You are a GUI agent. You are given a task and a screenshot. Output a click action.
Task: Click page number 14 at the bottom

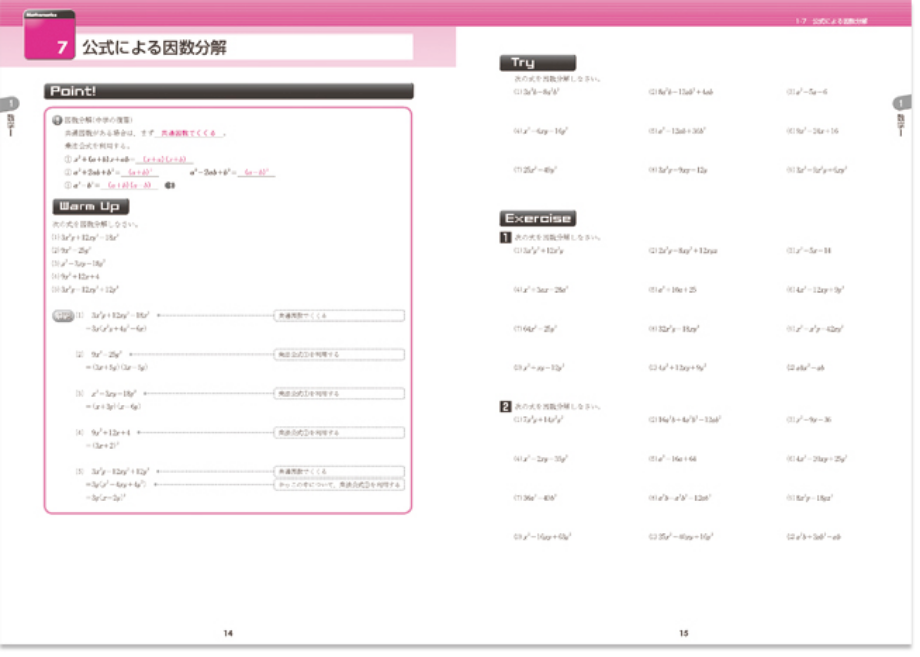point(228,632)
